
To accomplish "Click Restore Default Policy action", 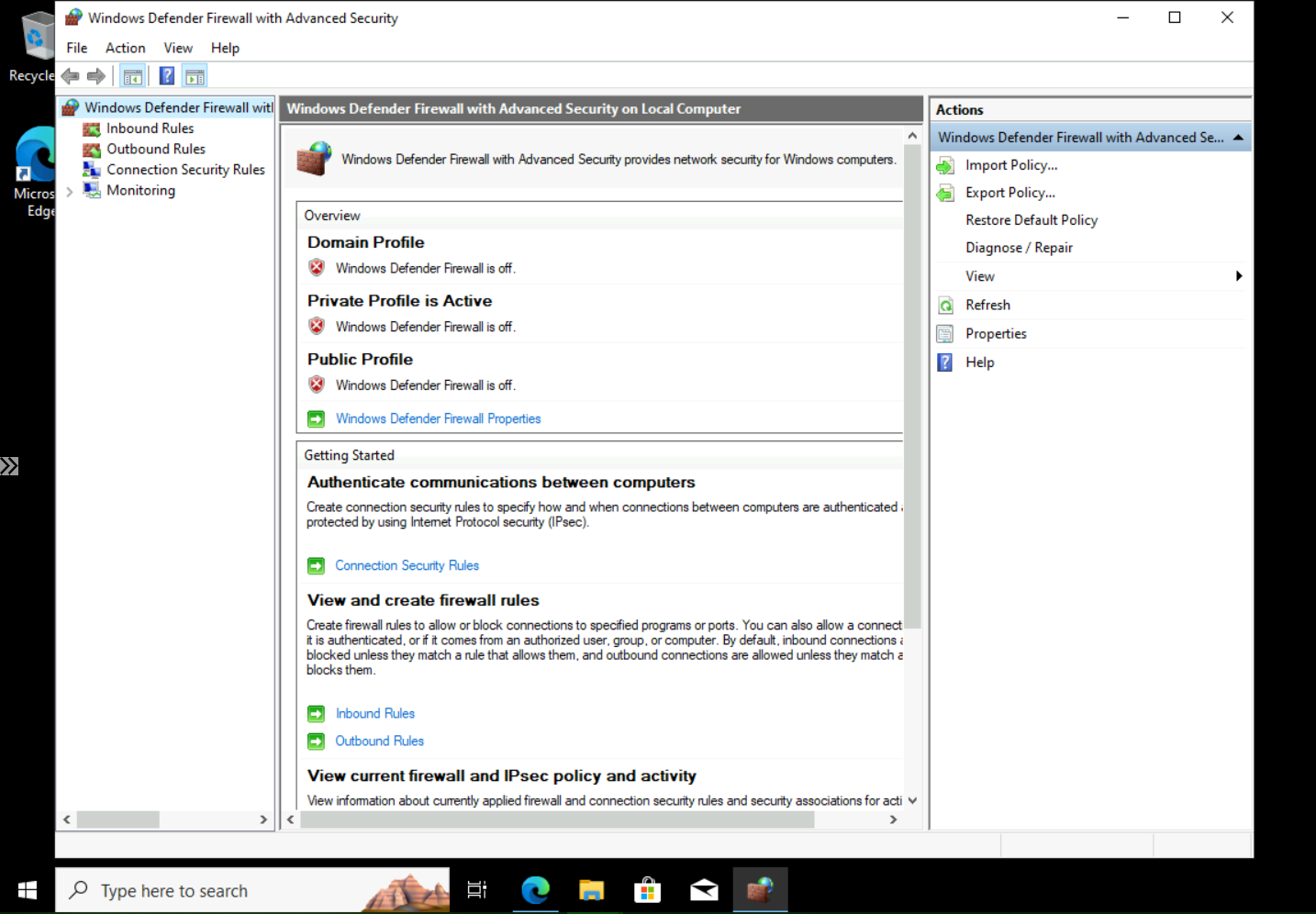I will click(1032, 220).
